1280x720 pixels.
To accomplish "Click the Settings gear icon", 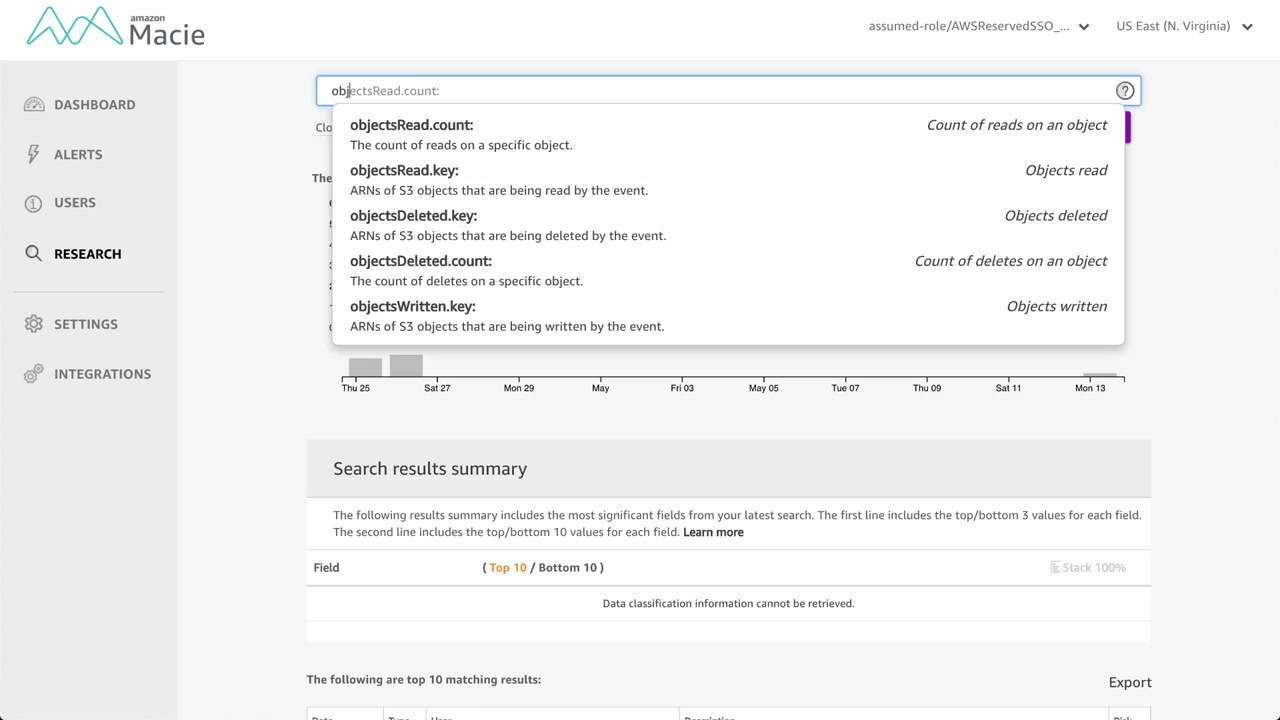I will pyautogui.click(x=34, y=324).
